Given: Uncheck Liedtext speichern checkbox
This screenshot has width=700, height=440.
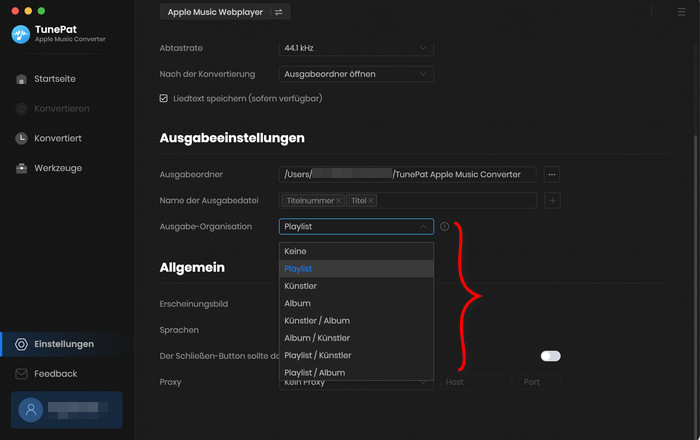Looking at the screenshot, I should pyautogui.click(x=164, y=98).
